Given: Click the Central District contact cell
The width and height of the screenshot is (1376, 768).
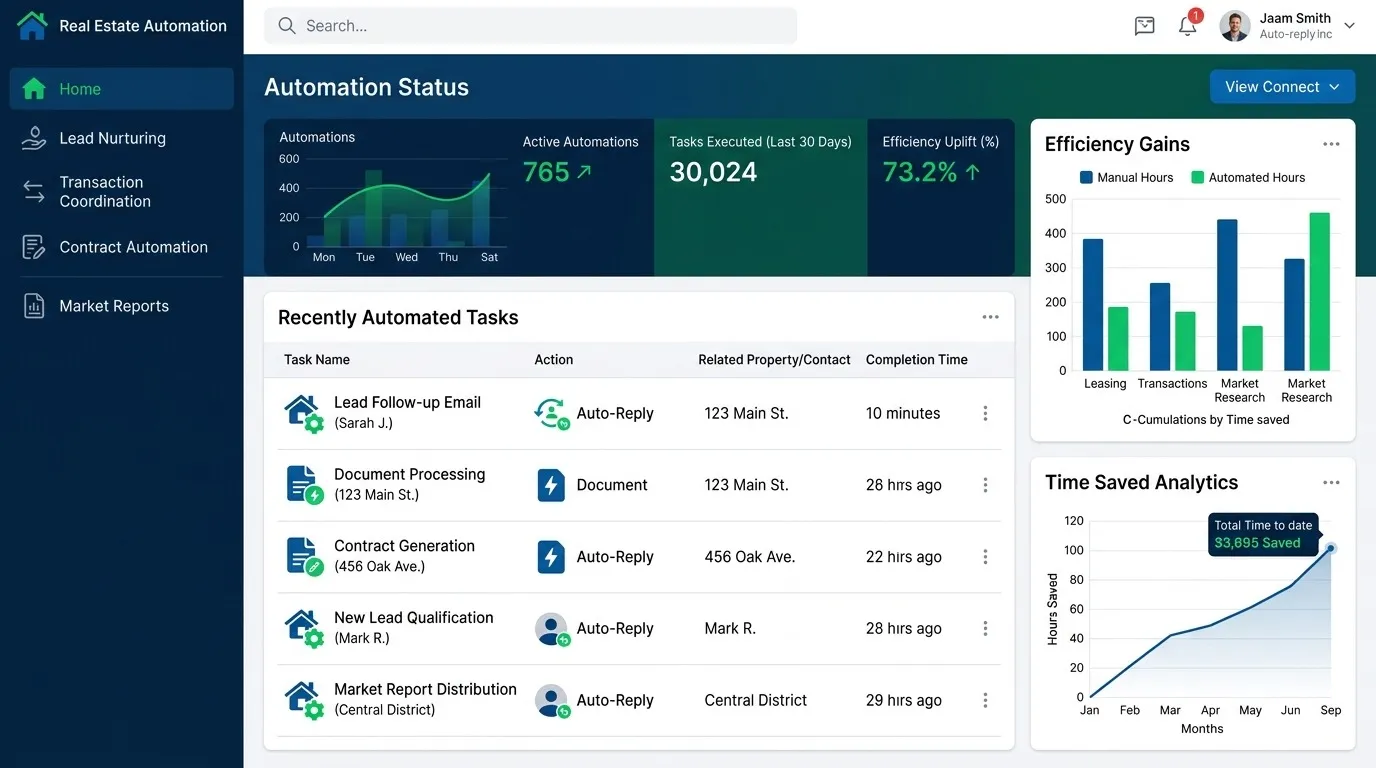Looking at the screenshot, I should point(755,700).
